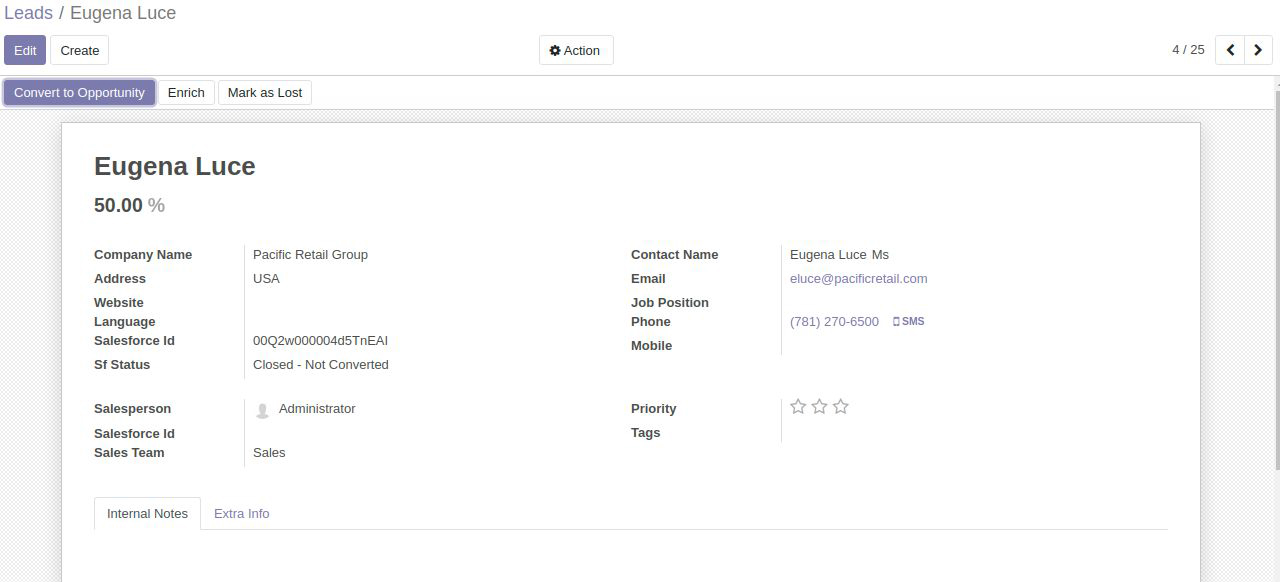Go to previous lead record arrow
1280x582 pixels.
click(x=1230, y=50)
